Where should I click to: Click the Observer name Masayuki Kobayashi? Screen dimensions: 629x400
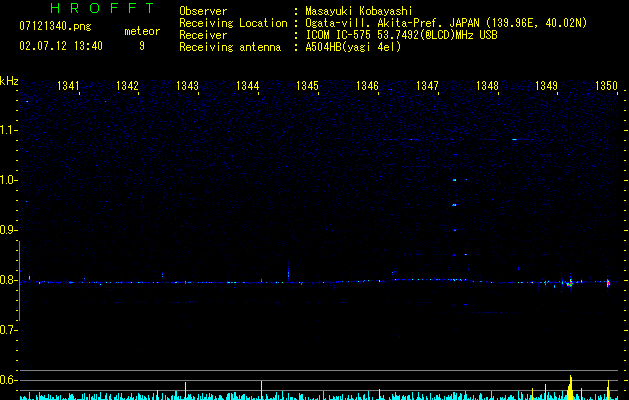(359, 11)
